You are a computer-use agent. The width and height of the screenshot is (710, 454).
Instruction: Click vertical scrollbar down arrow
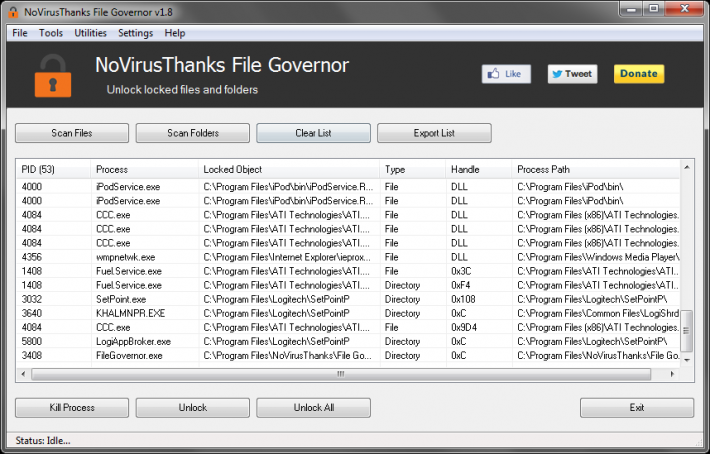[687, 360]
